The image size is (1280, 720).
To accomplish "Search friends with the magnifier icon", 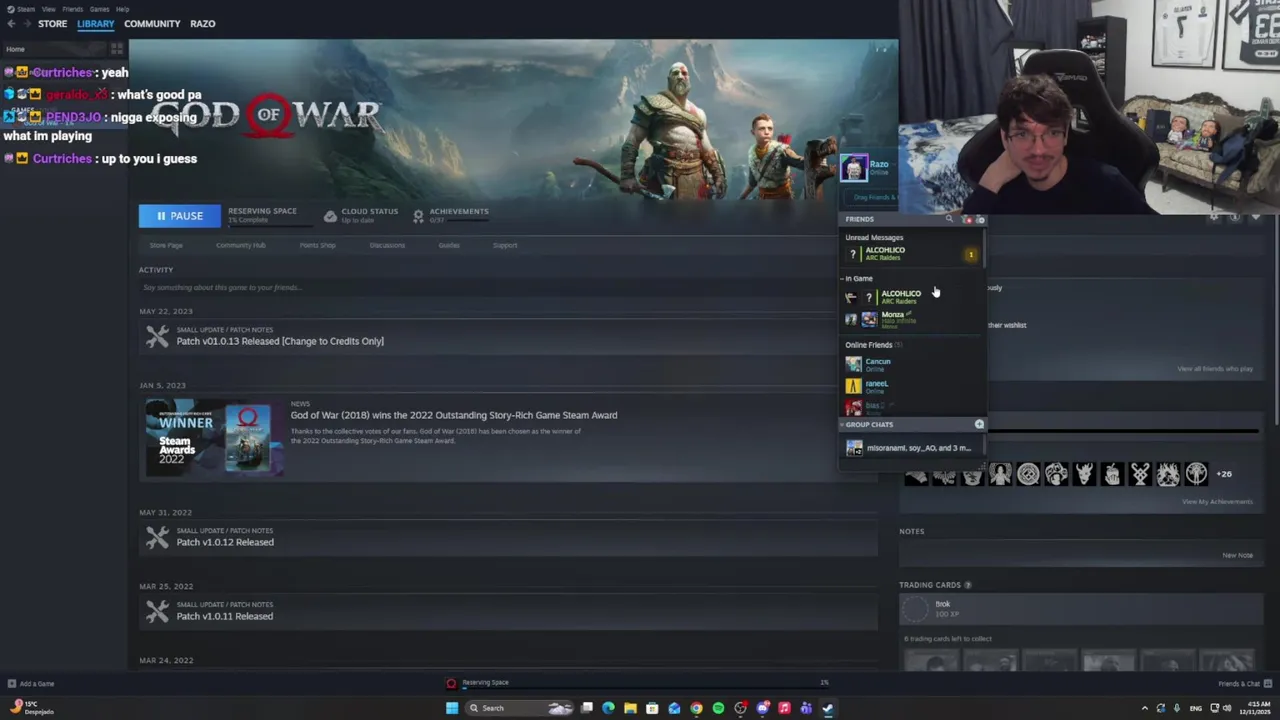I will point(949,219).
